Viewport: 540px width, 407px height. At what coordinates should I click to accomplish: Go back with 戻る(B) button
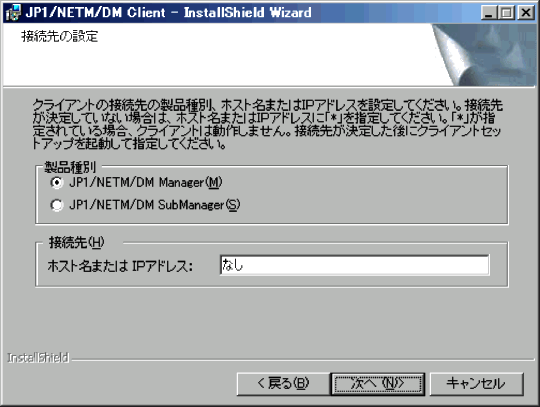click(283, 384)
